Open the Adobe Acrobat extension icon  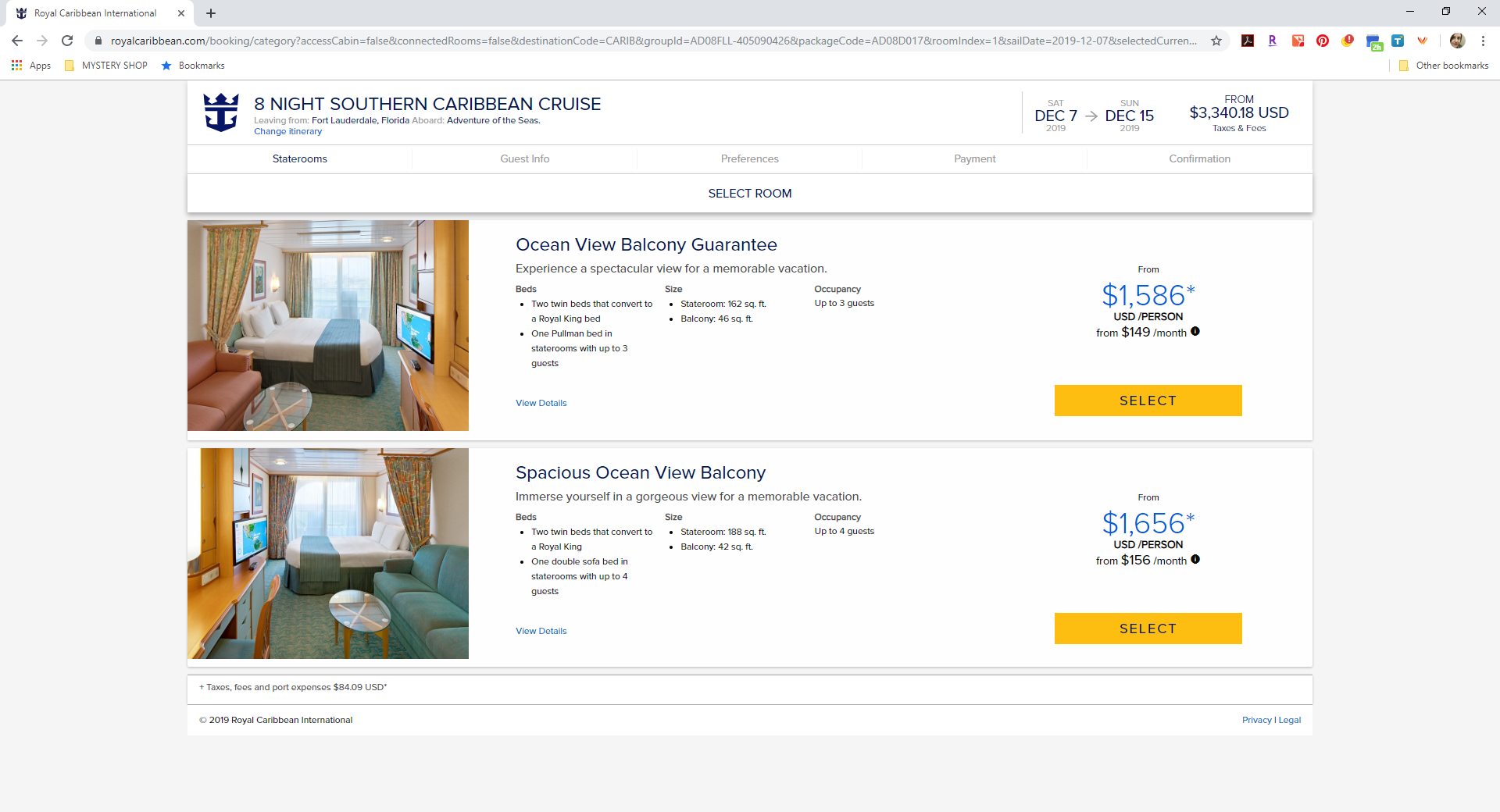[1248, 41]
